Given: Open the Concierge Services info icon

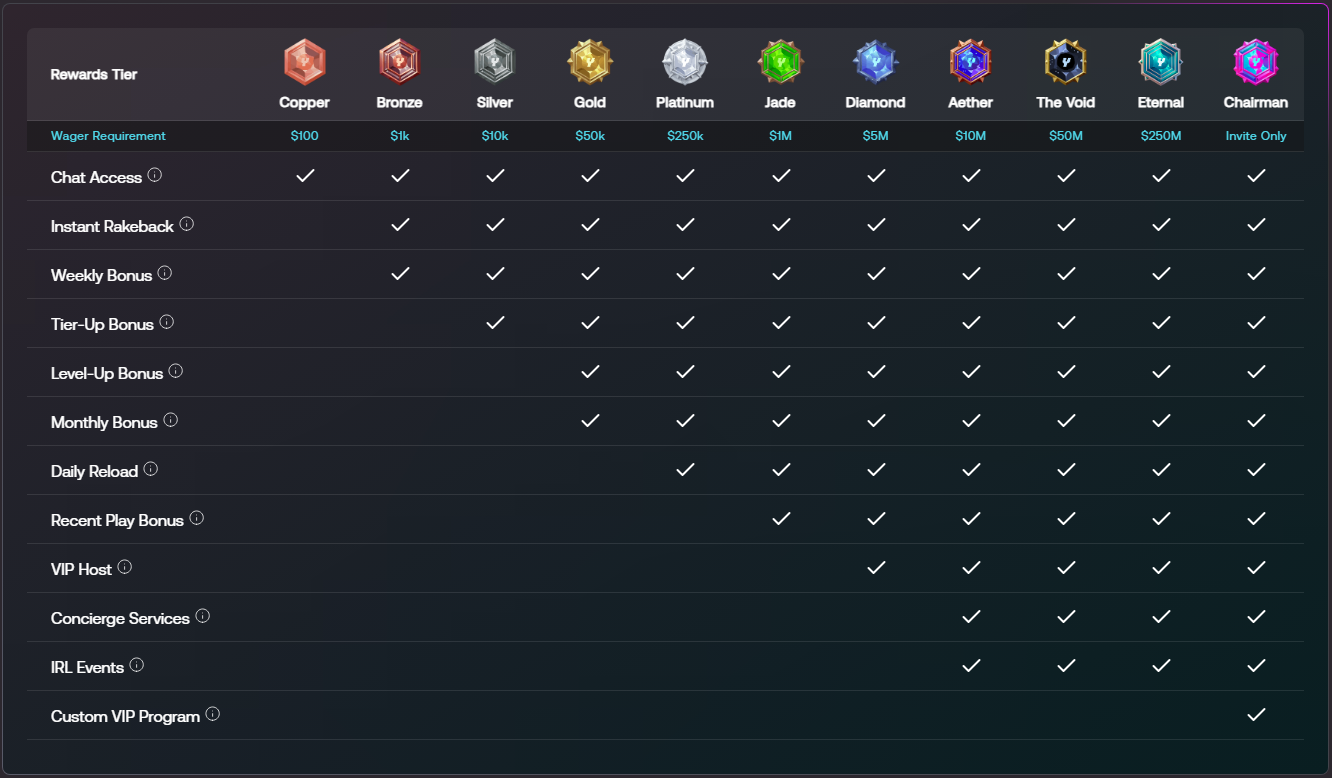Looking at the screenshot, I should 203,616.
